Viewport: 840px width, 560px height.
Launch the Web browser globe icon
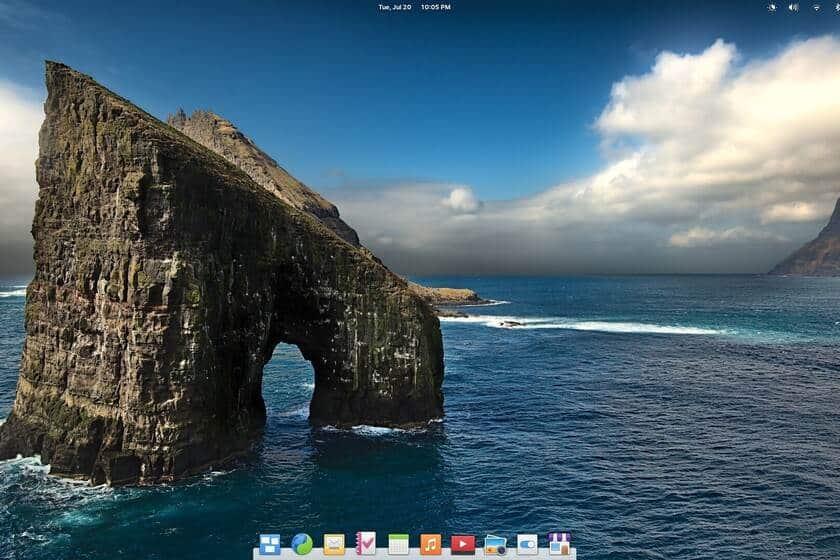coord(302,544)
